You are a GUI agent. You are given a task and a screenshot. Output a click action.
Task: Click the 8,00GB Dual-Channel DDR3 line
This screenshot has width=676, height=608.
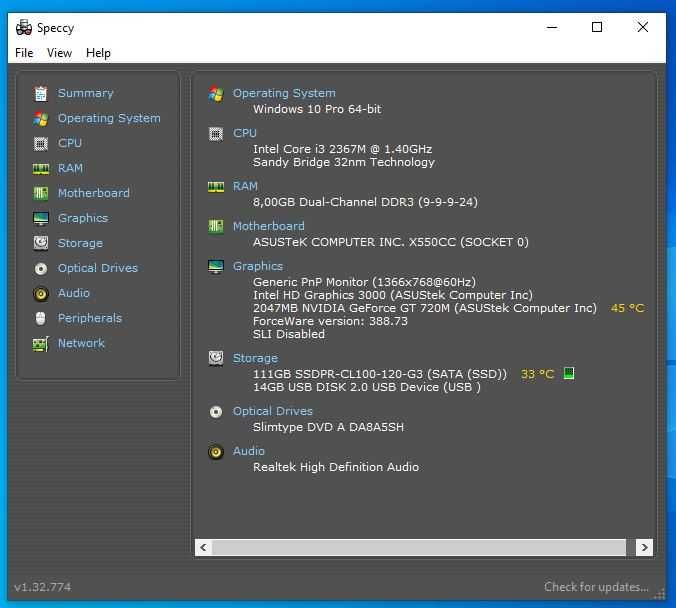coord(365,202)
